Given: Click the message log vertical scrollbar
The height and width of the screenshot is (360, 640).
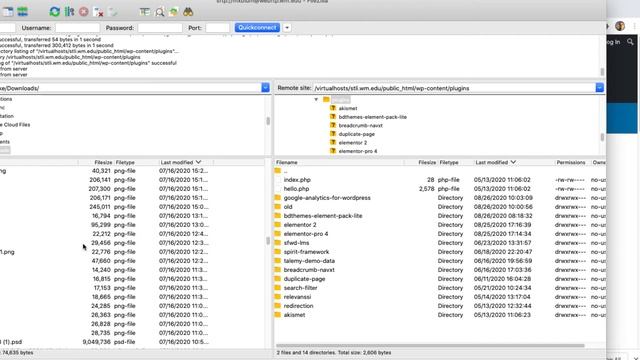Looking at the screenshot, I should (x=602, y=71).
